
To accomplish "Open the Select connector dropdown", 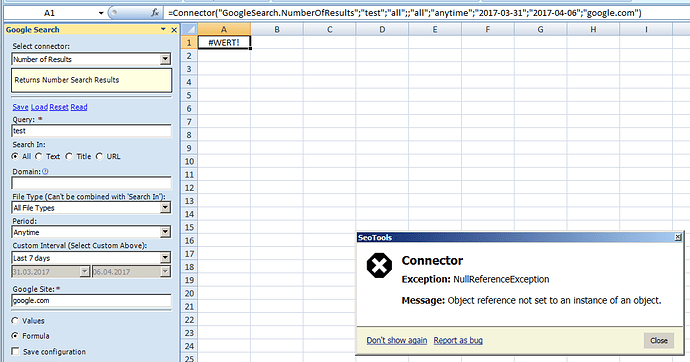I will [x=165, y=59].
